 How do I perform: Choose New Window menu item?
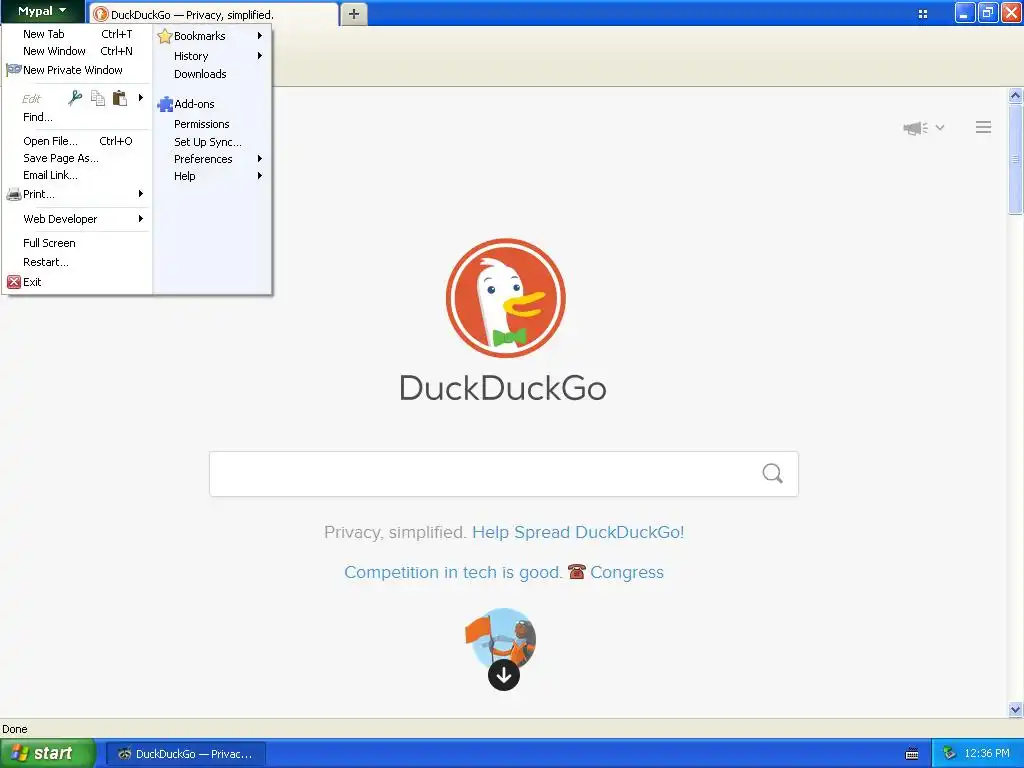[x=77, y=51]
